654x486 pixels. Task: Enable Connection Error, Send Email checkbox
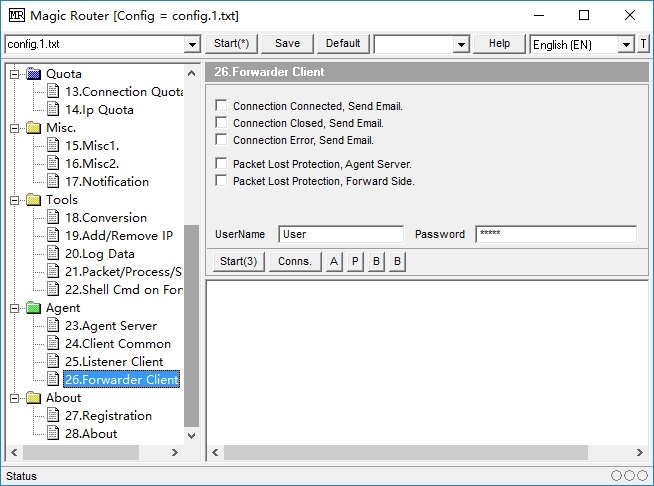click(221, 140)
